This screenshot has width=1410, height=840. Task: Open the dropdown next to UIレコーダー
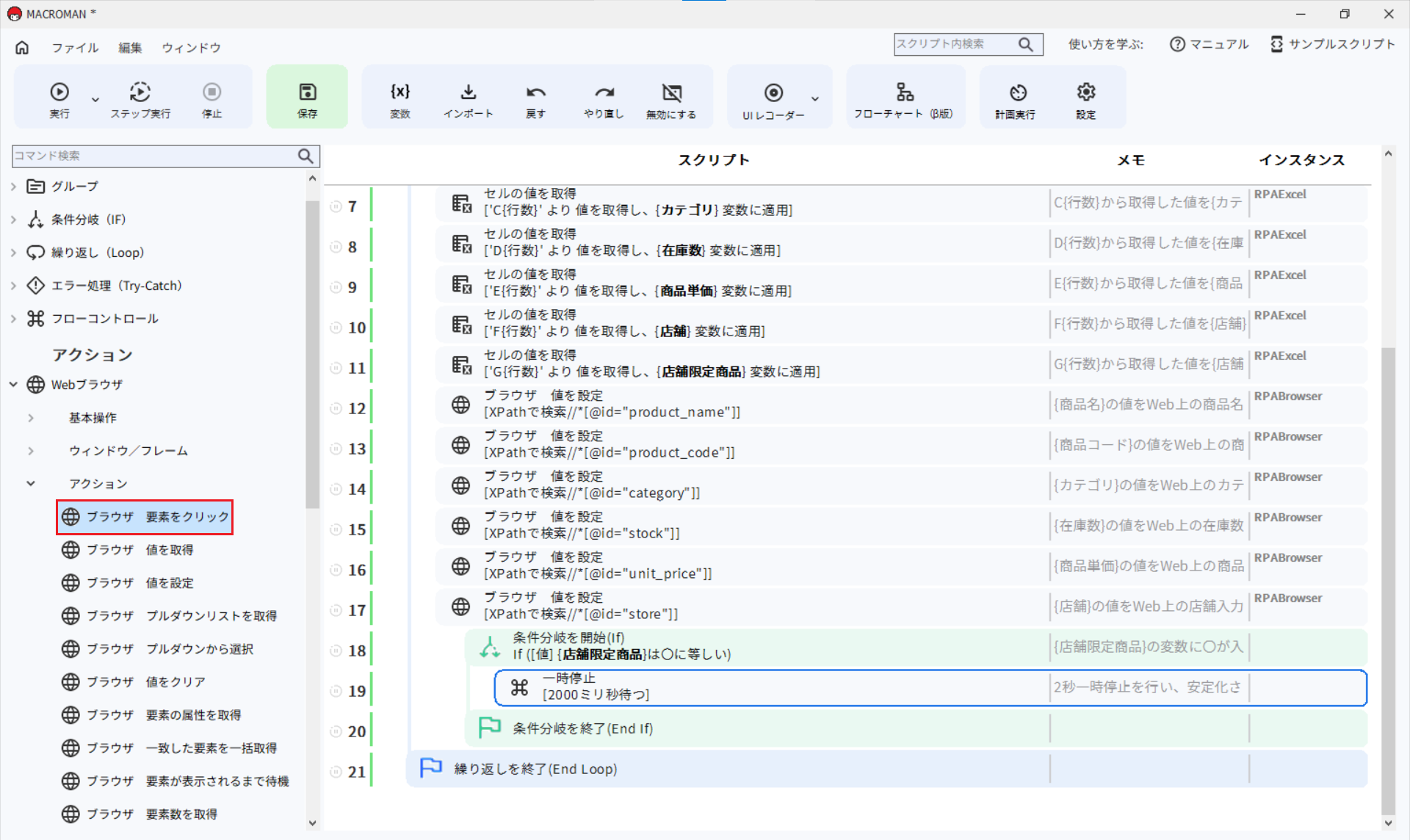tap(814, 99)
